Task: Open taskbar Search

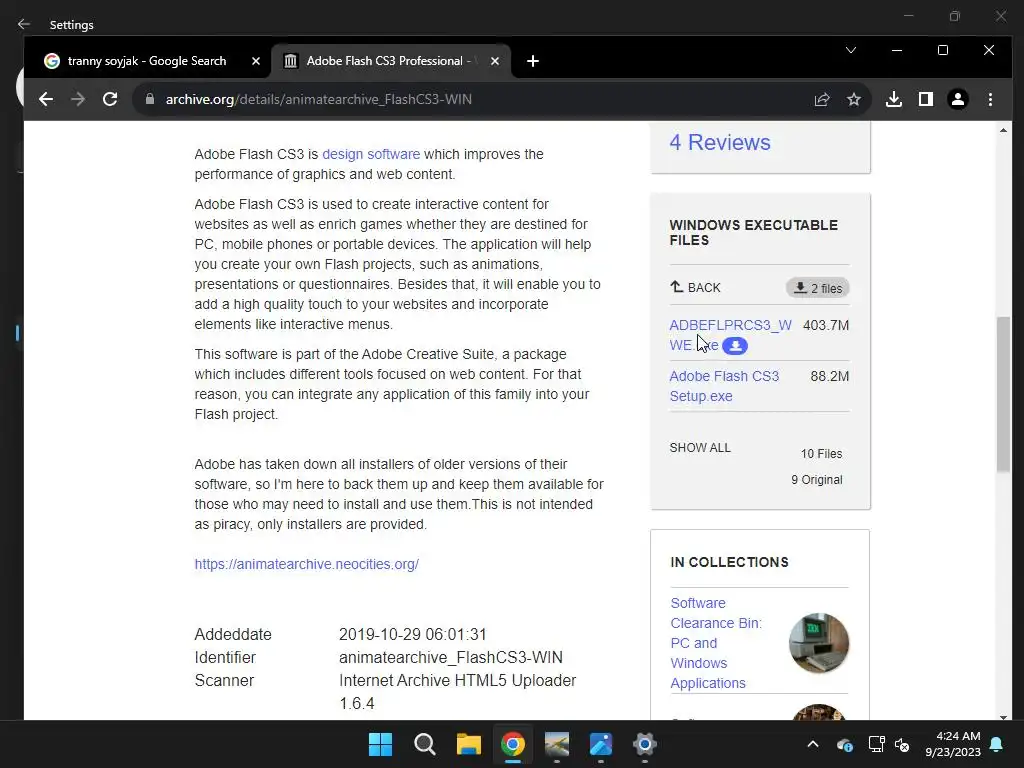Action: (x=424, y=744)
